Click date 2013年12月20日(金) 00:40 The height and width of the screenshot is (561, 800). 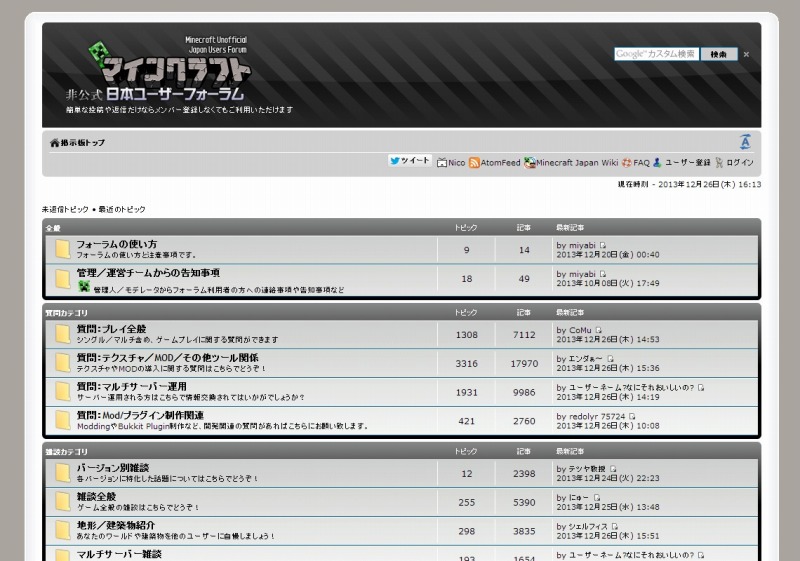click(x=608, y=254)
